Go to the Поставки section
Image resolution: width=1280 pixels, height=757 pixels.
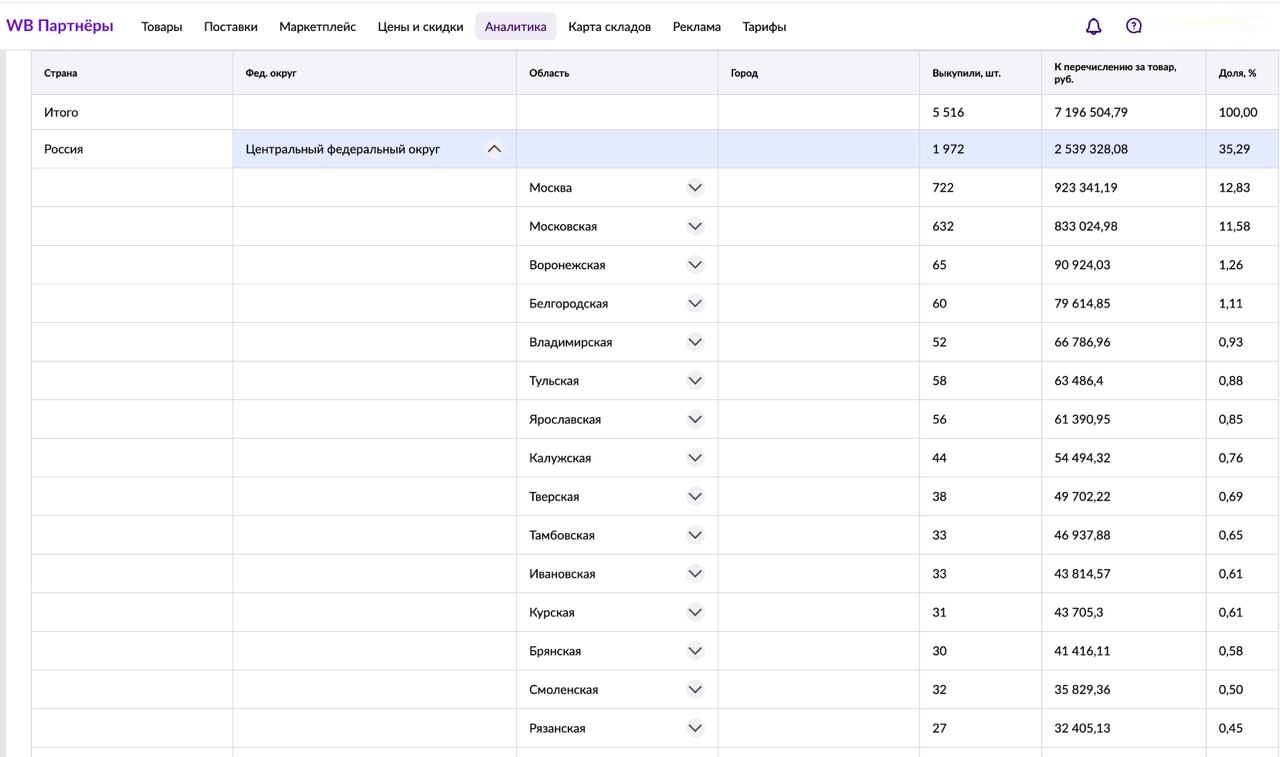[x=231, y=27]
